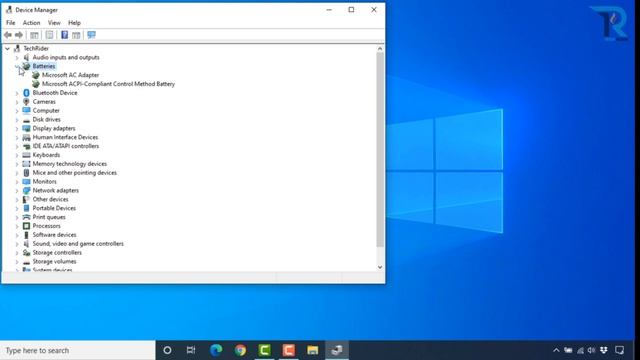
Task: Click the ACPI-Compliant Control Method Battery icon
Action: click(x=36, y=84)
